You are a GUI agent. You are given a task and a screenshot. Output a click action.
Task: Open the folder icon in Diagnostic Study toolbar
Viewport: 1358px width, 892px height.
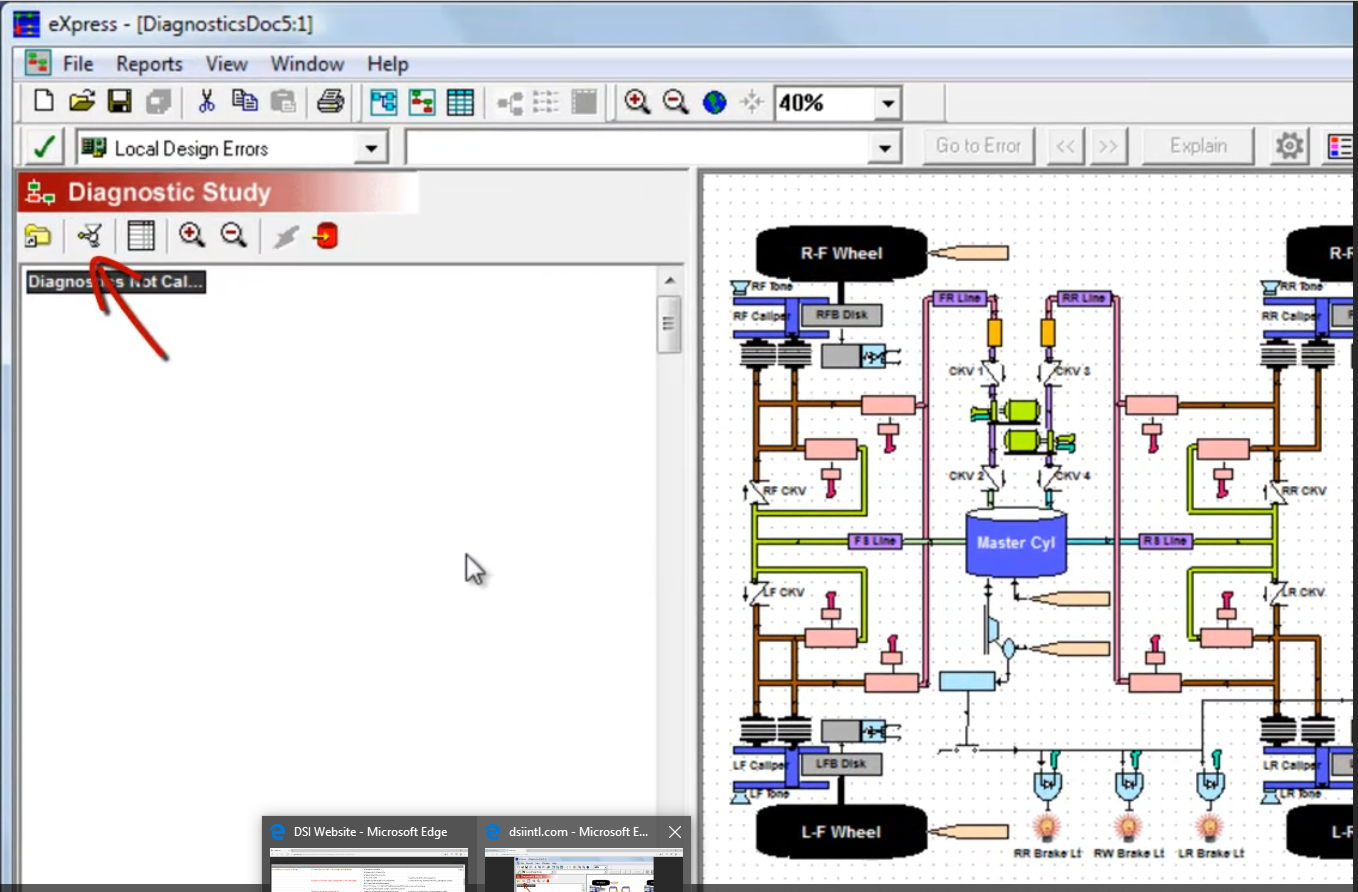(38, 236)
